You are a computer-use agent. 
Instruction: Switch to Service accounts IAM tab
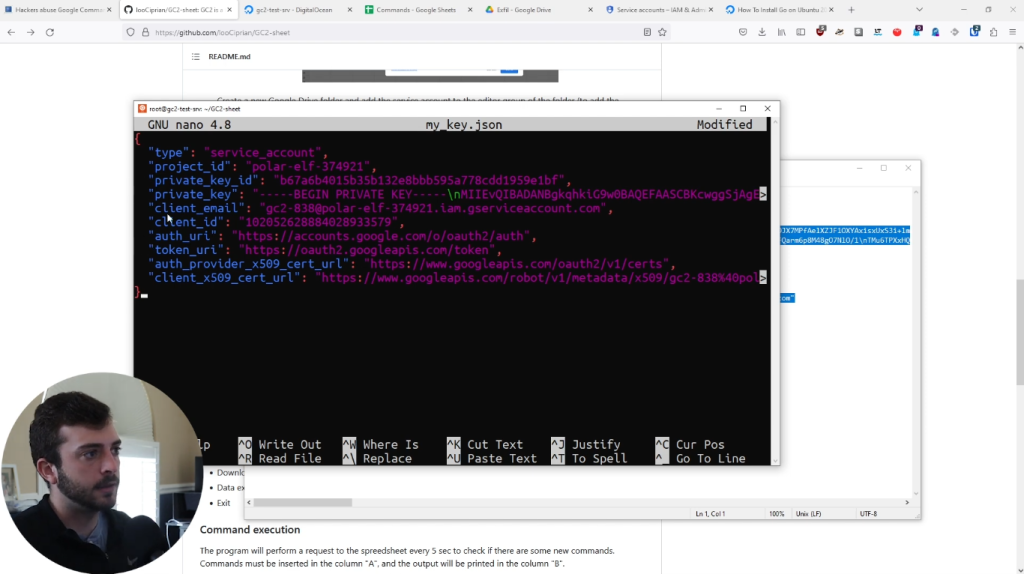click(x=660, y=10)
